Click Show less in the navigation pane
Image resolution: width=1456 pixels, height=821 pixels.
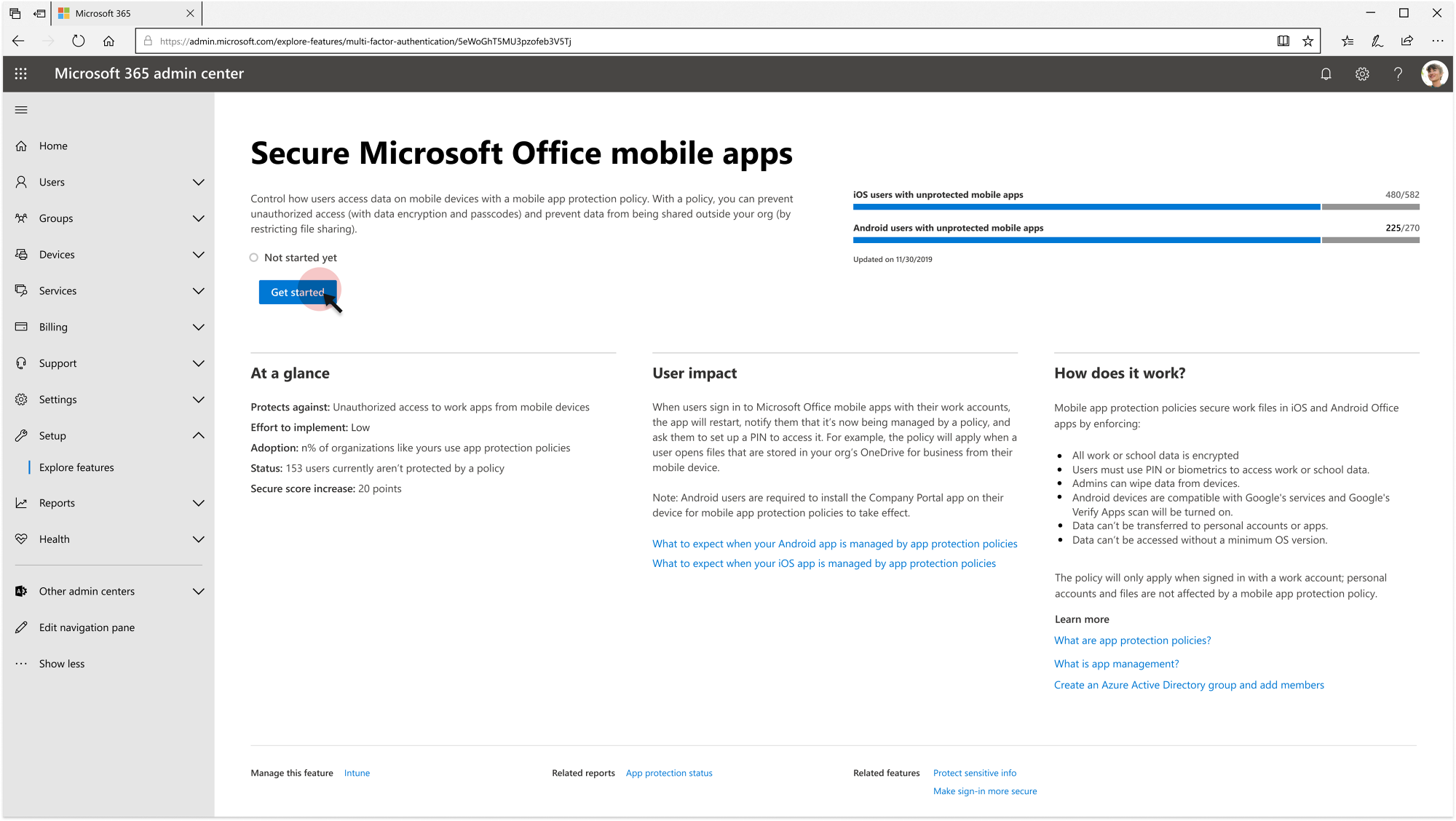pos(62,663)
